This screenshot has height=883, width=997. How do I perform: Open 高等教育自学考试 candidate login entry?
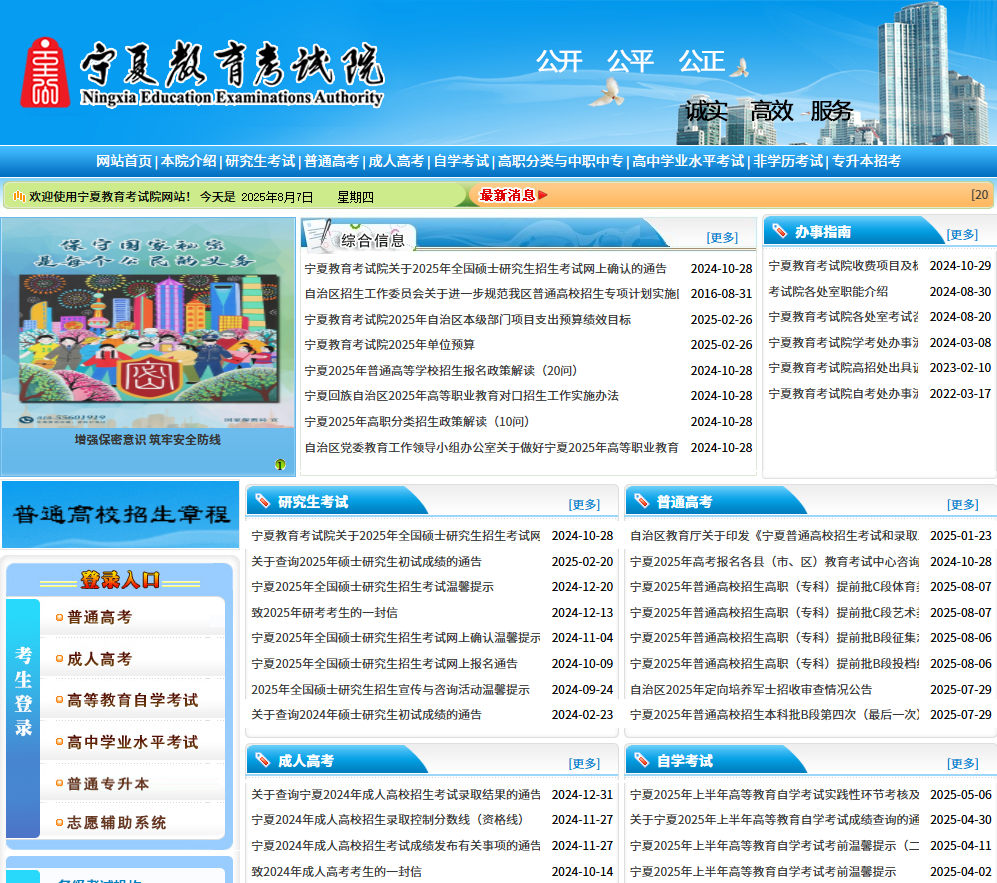[x=132, y=700]
